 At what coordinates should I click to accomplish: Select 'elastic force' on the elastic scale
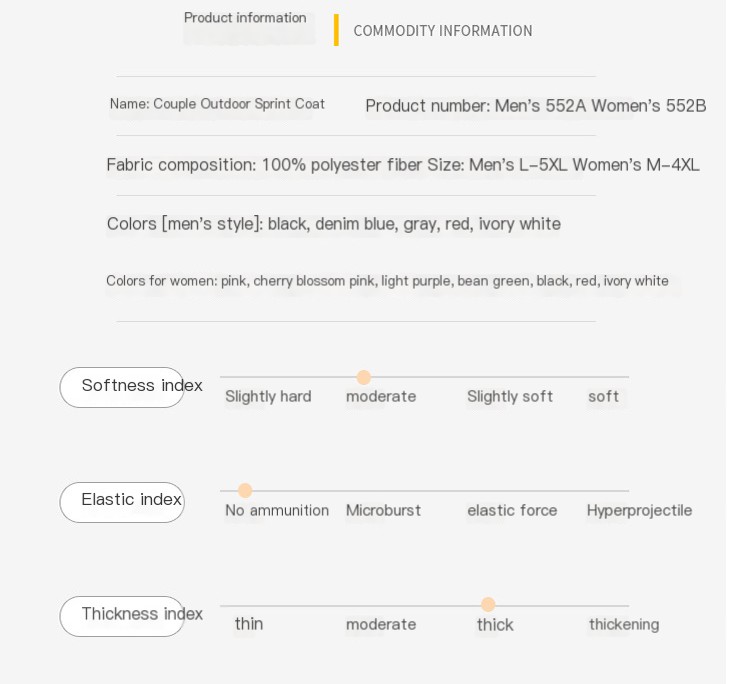512,511
